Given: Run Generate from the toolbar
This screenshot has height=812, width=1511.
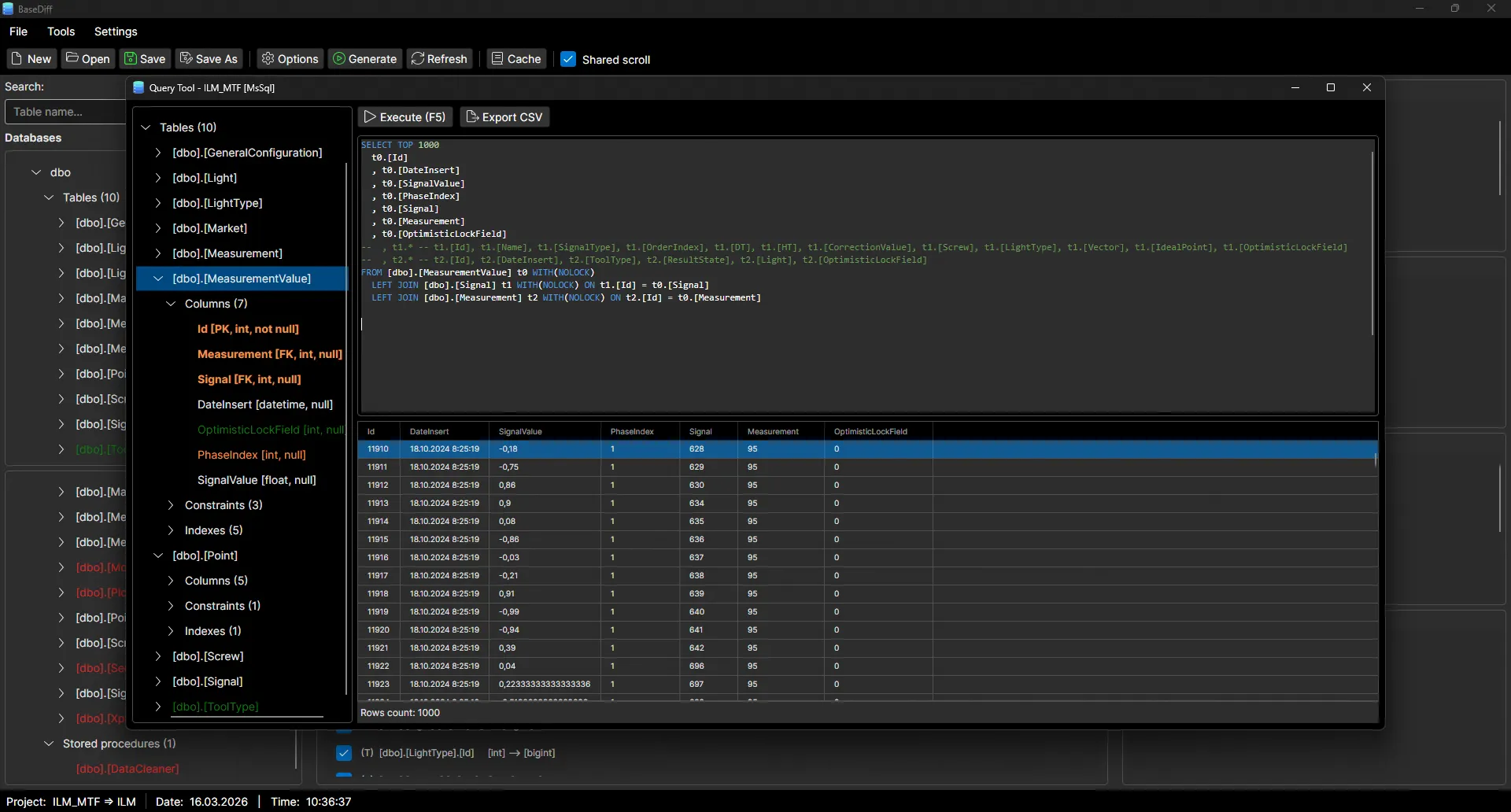Looking at the screenshot, I should pyautogui.click(x=364, y=58).
